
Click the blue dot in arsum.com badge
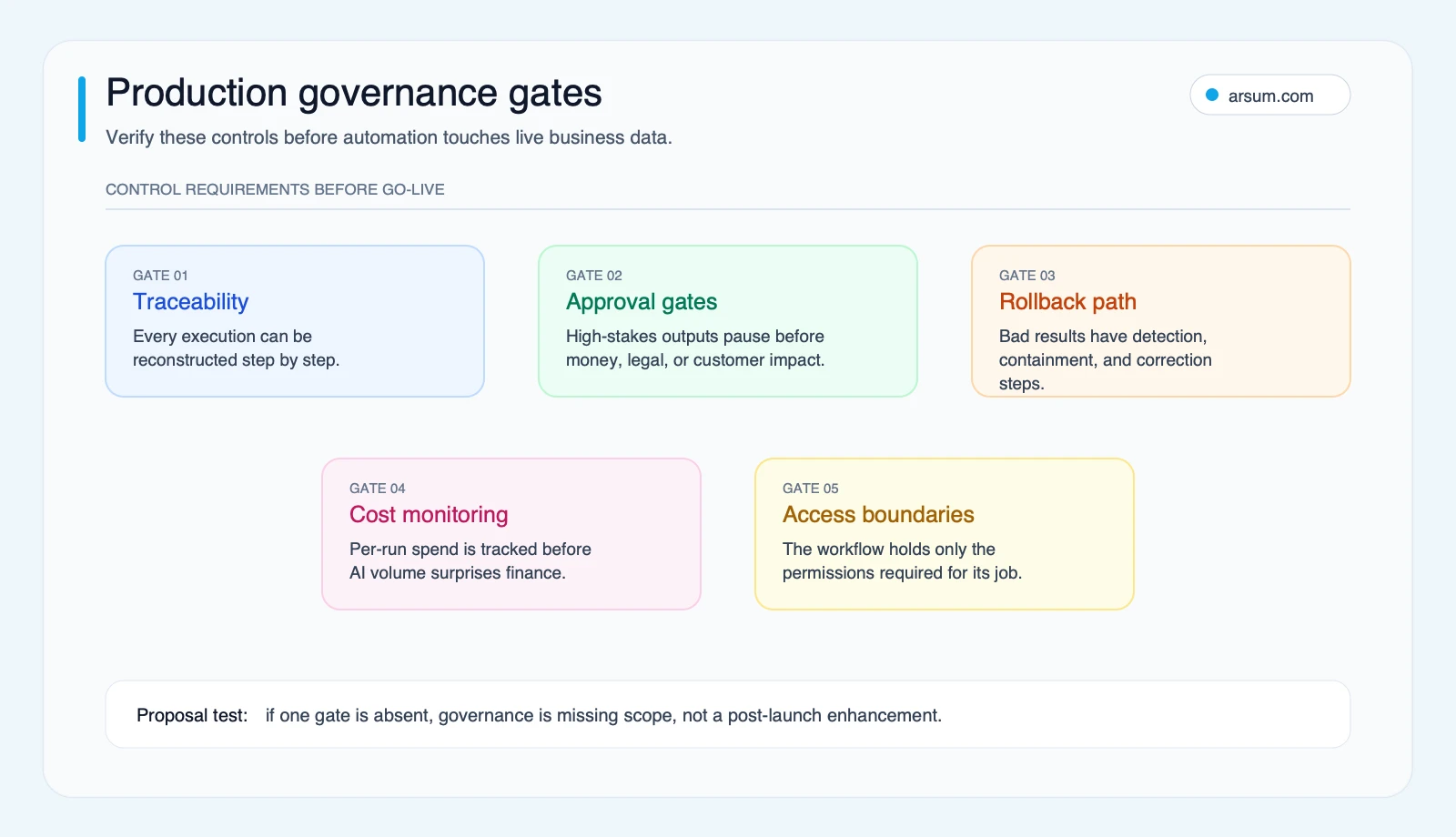point(1212,95)
